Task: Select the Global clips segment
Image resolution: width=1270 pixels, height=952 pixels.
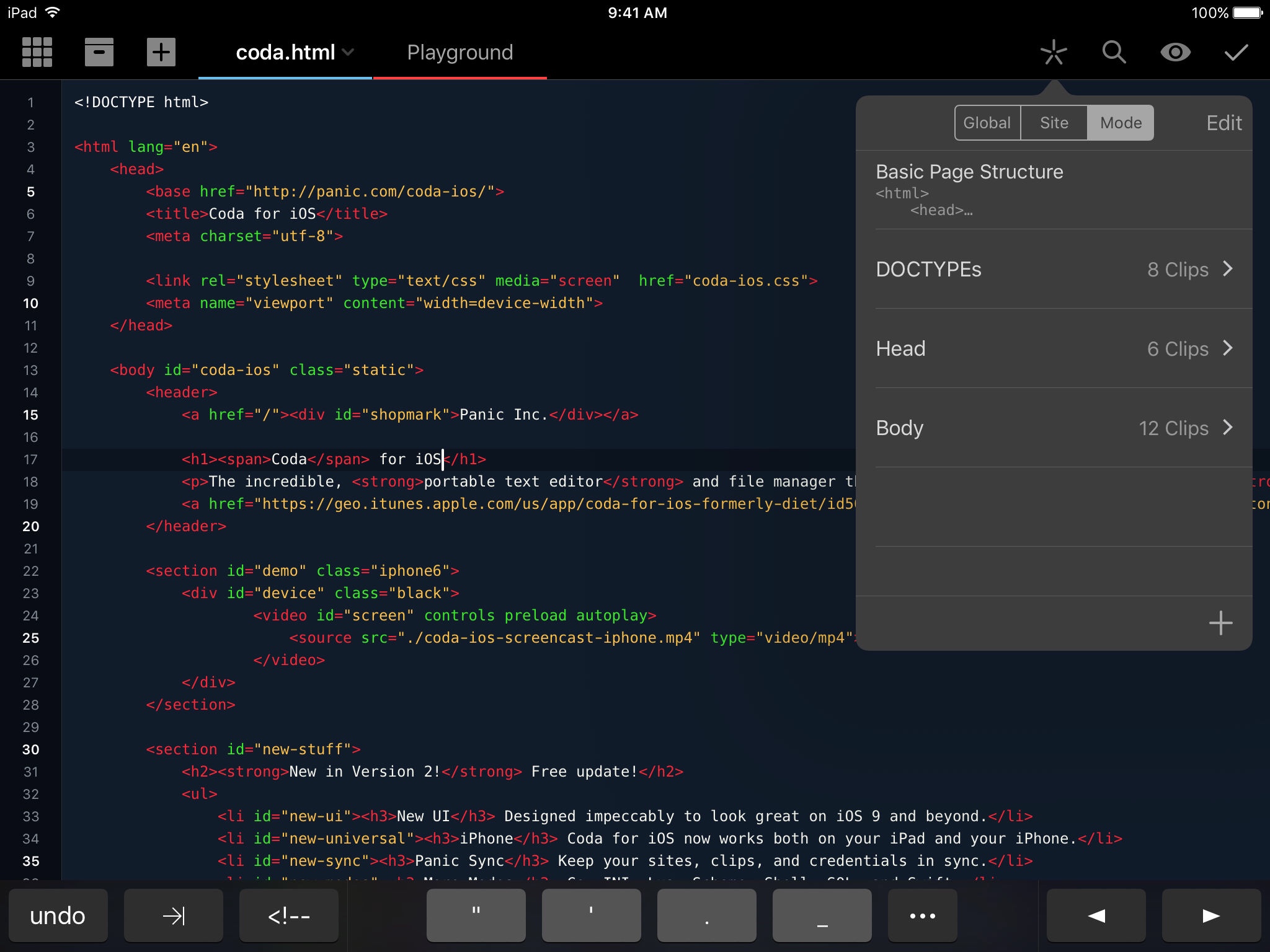Action: click(x=987, y=123)
